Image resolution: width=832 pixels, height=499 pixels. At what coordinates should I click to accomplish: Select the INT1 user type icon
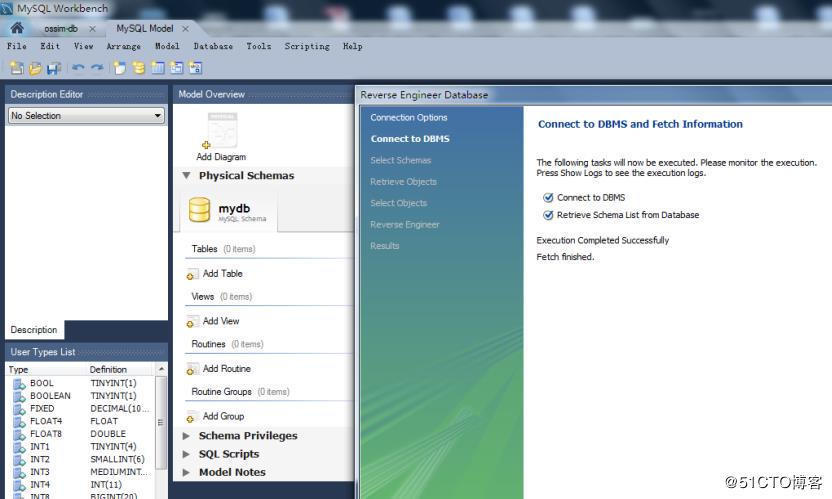[x=19, y=447]
